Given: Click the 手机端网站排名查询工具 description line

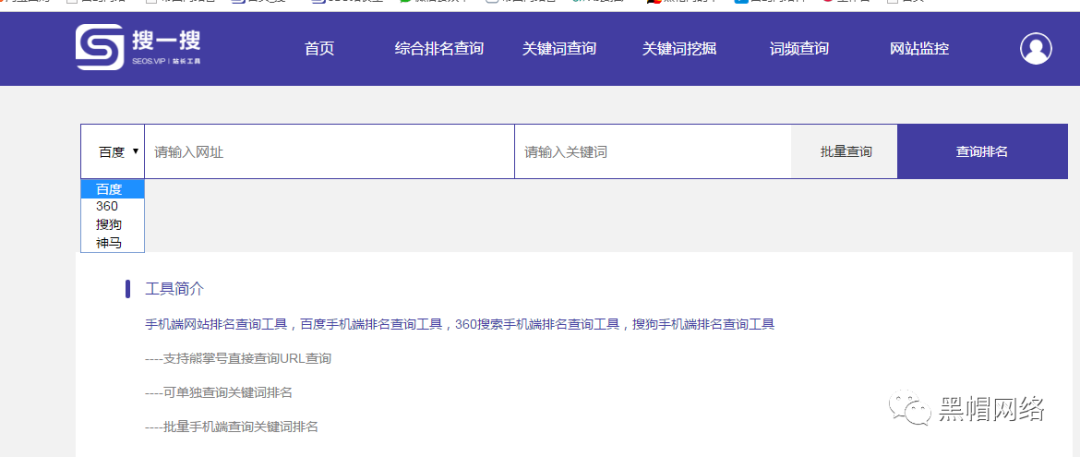Looking at the screenshot, I should click(460, 324).
